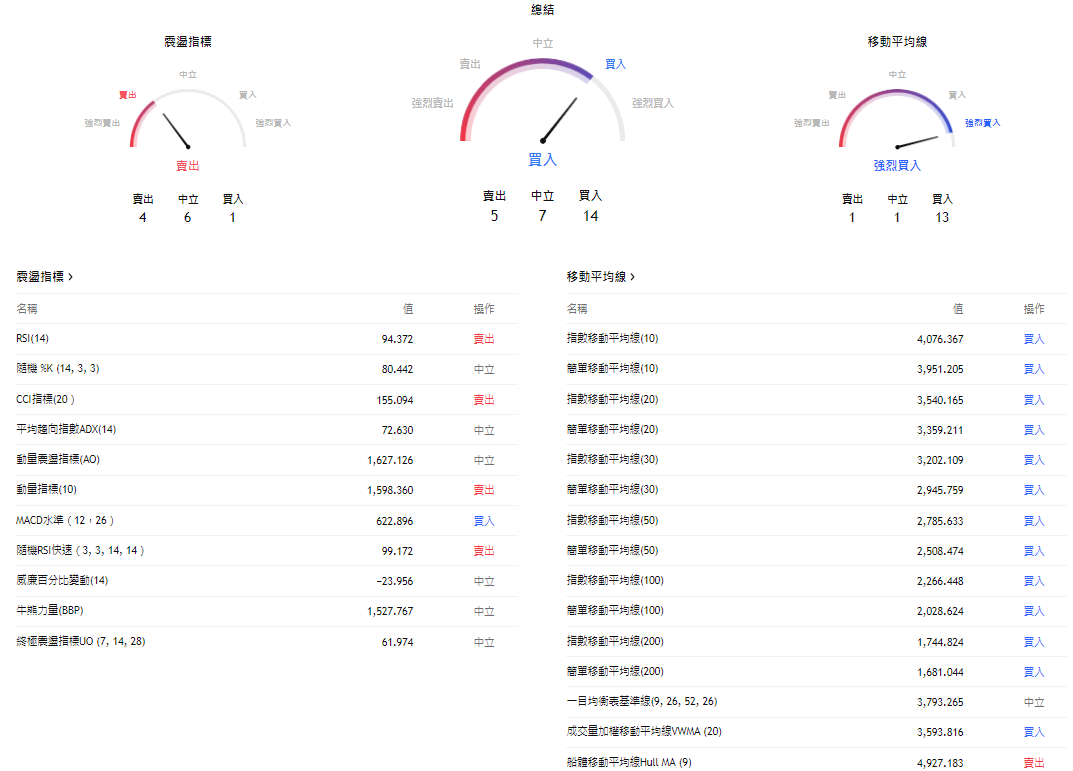Click 賣出 for 隨機RSI快速 indicator
Image resolution: width=1073 pixels, height=771 pixels.
coord(483,550)
